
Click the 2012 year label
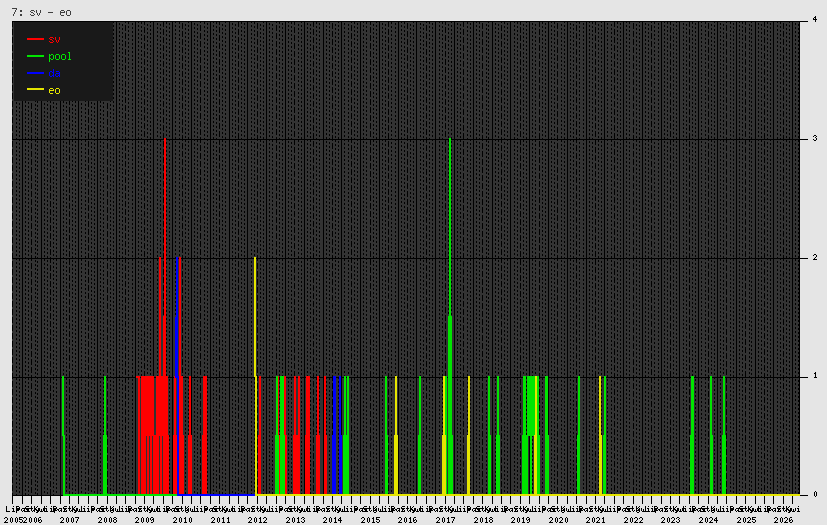click(x=258, y=520)
